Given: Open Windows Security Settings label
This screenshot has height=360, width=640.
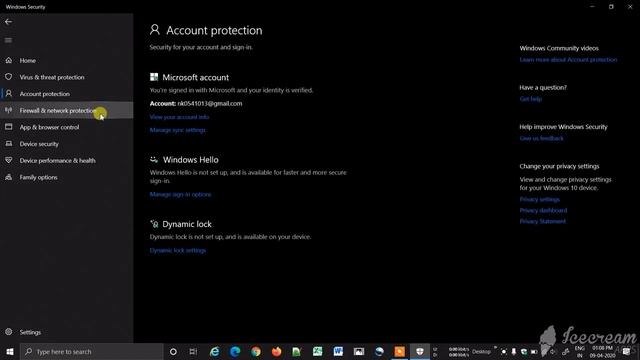Looking at the screenshot, I should 30,332.
